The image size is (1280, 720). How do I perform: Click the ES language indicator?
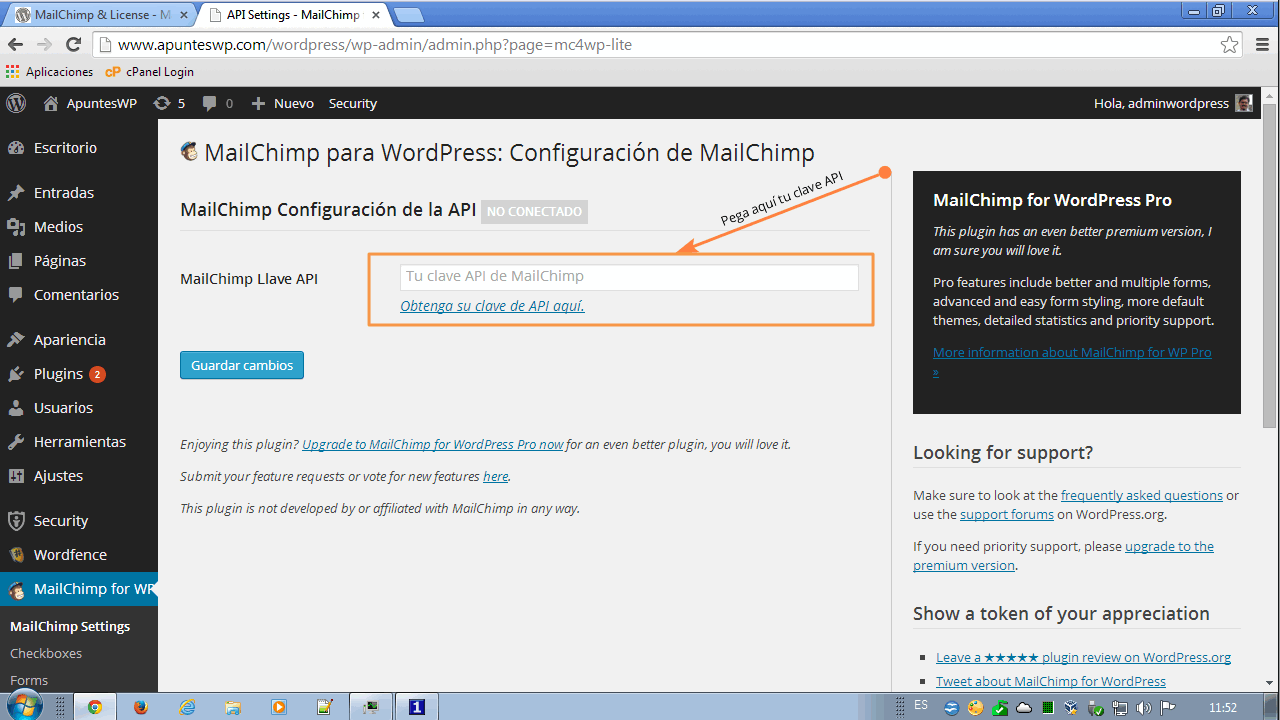tap(921, 705)
